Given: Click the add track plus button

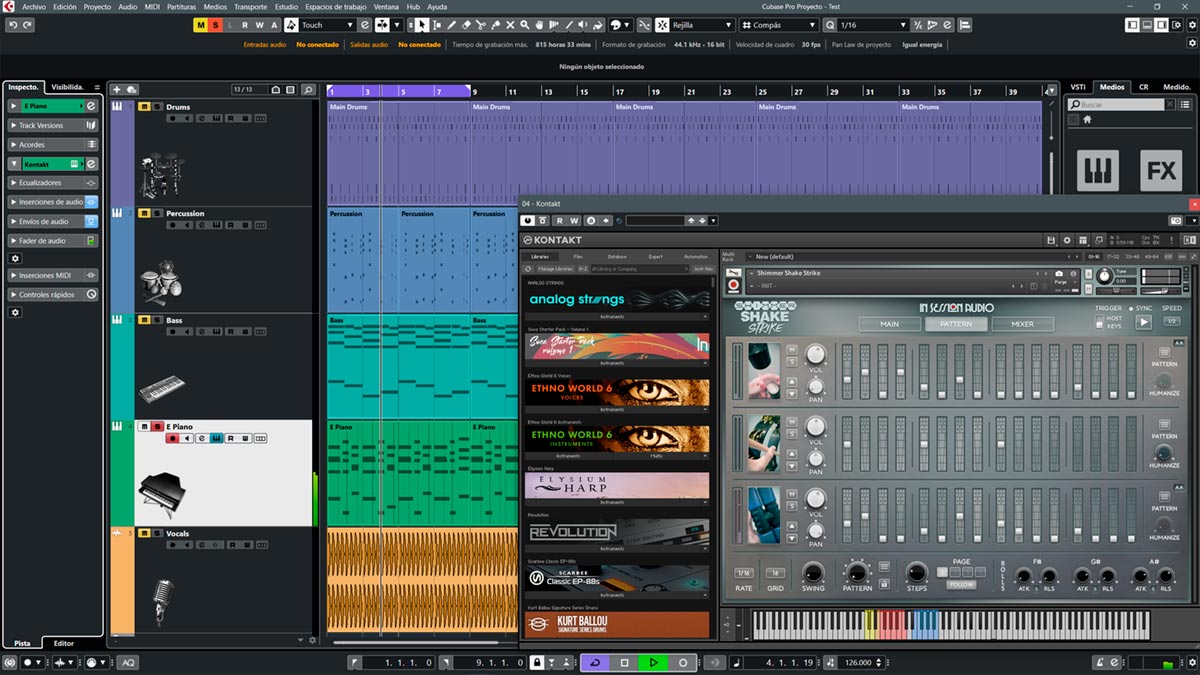Looking at the screenshot, I should click(x=117, y=89).
